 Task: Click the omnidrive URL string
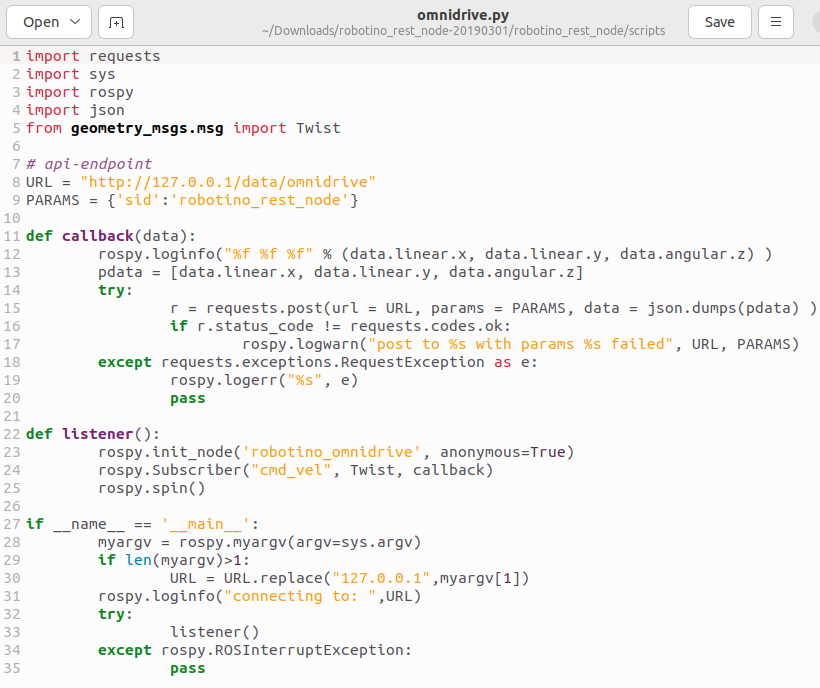[228, 182]
